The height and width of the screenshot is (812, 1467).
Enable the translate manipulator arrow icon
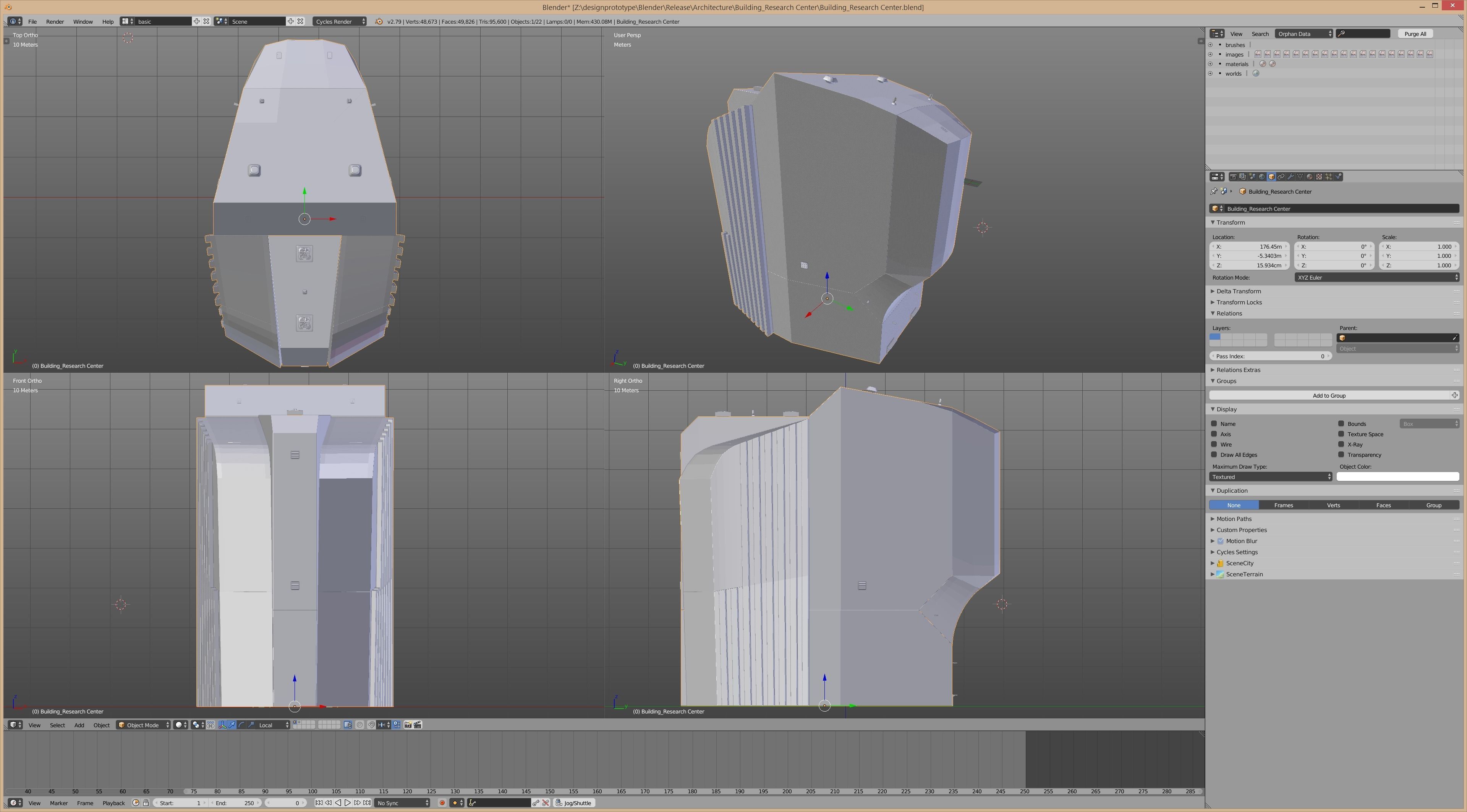tap(232, 725)
